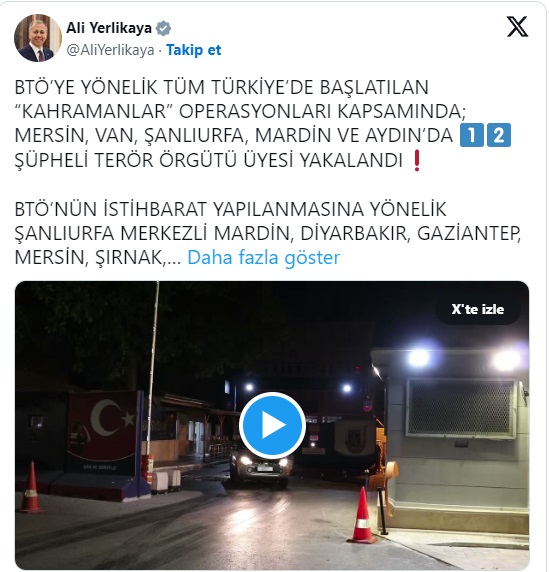Click the Turkish flag sign in video
Screen dimensions: 549x572
[104, 433]
